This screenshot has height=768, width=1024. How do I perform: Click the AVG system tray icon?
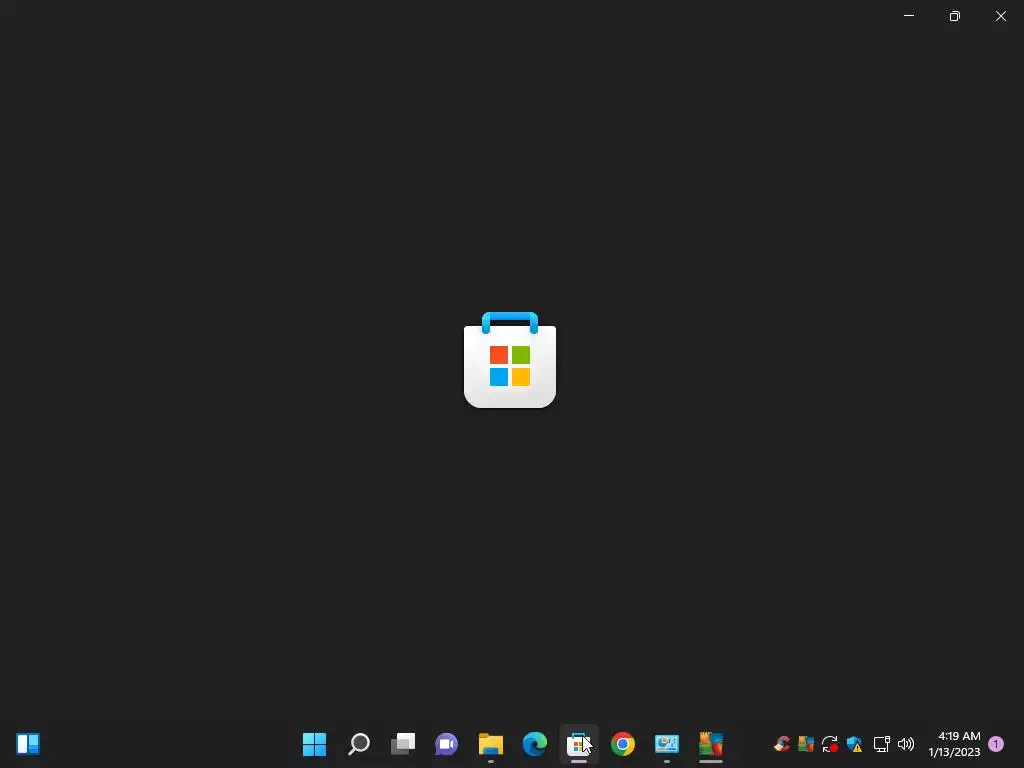(806, 744)
